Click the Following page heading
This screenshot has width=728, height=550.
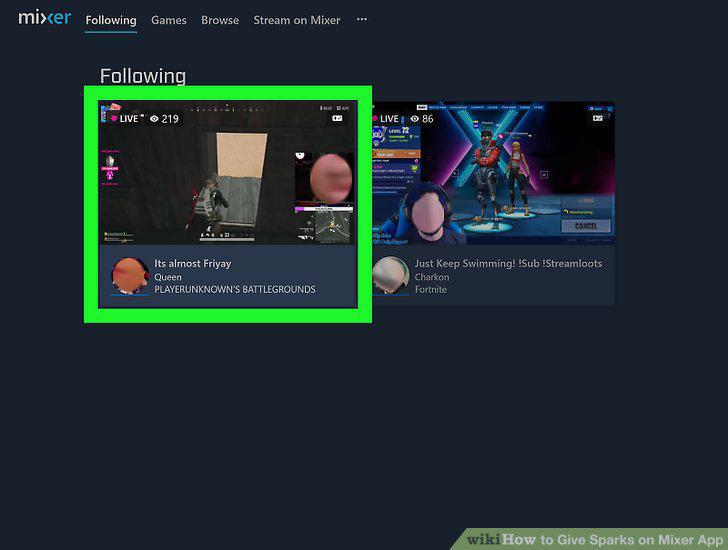coord(143,76)
